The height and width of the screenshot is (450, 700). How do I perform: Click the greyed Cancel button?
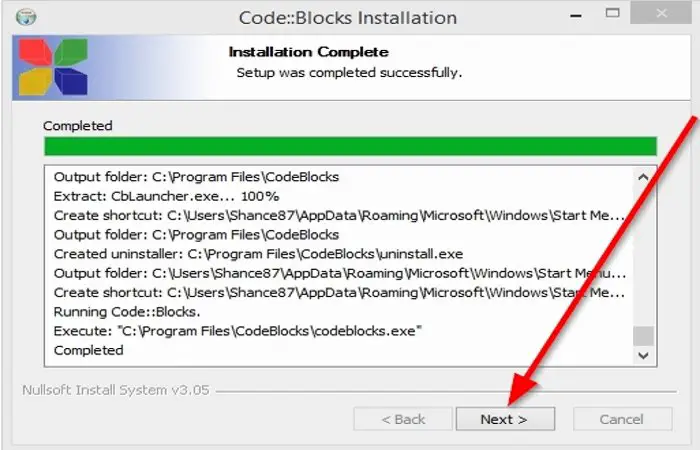click(x=622, y=419)
